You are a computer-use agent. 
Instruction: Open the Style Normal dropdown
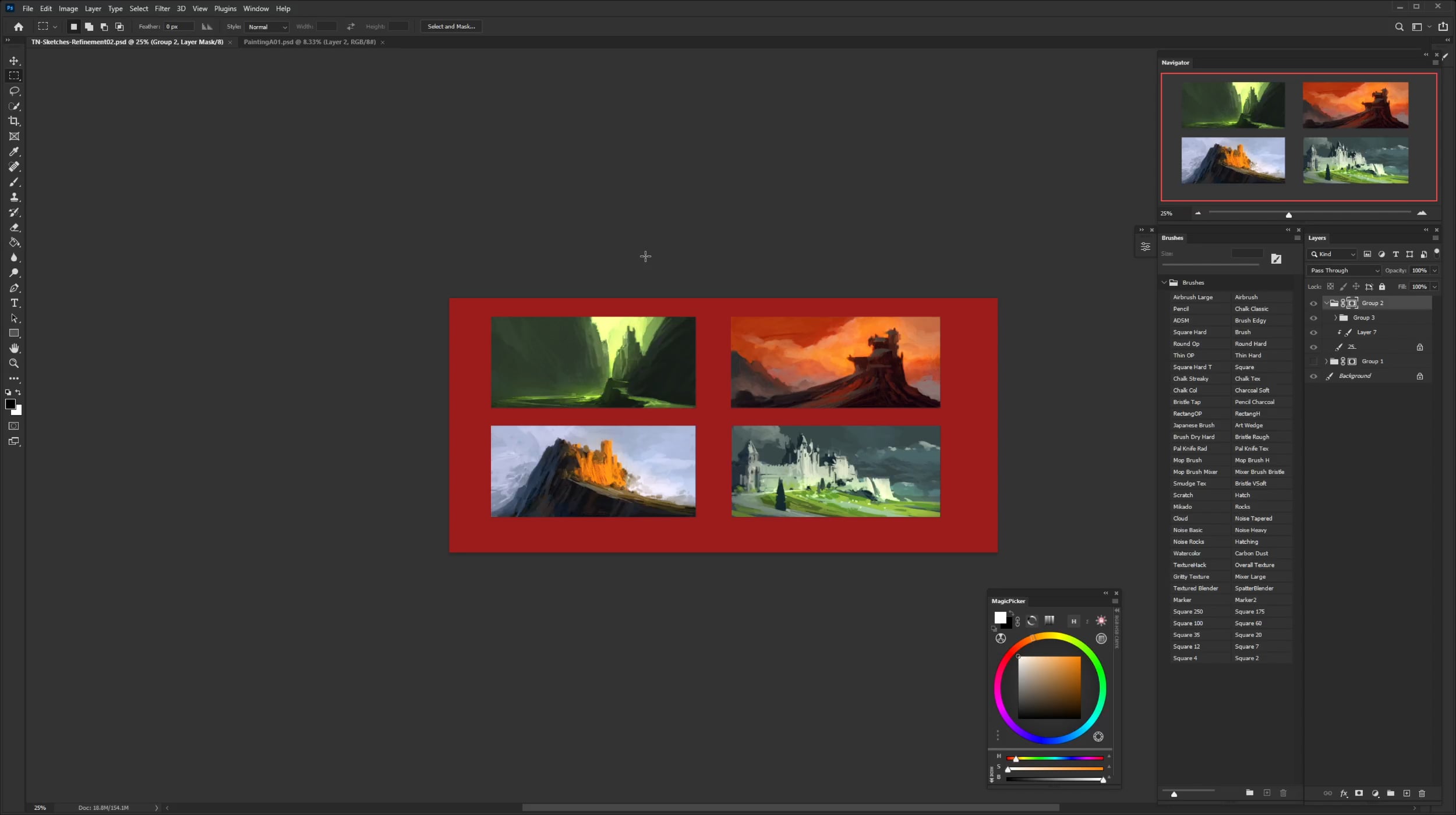click(267, 27)
